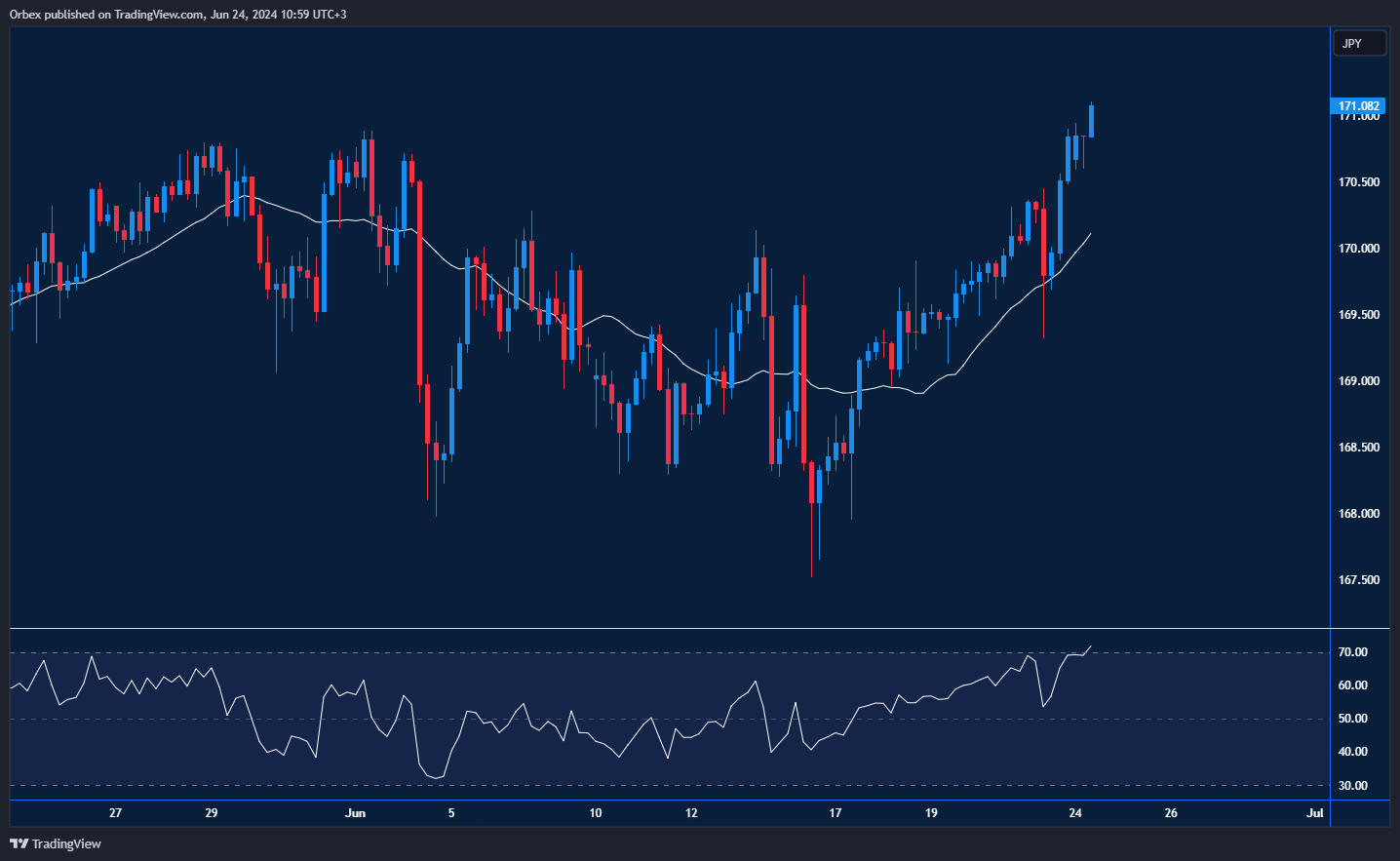Click the 5 date marker on time axis
Viewport: 1400px width, 861px height.
pyautogui.click(x=450, y=813)
